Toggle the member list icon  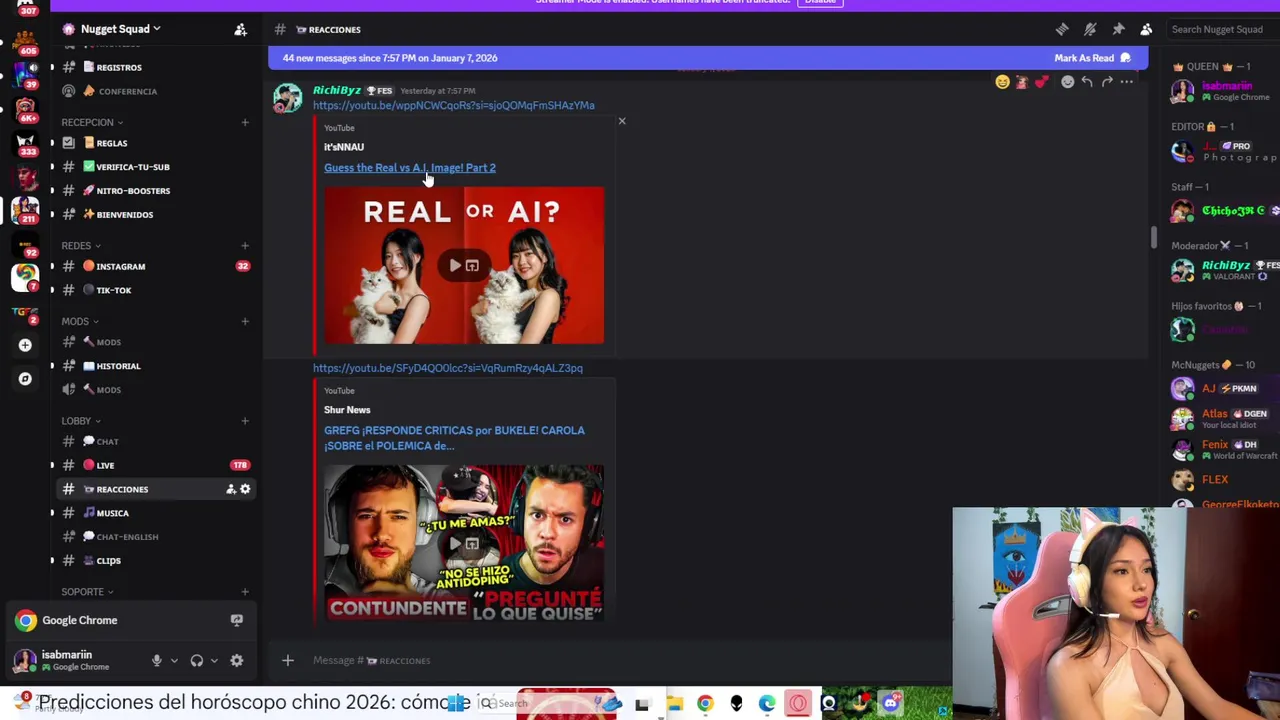coord(1146,29)
